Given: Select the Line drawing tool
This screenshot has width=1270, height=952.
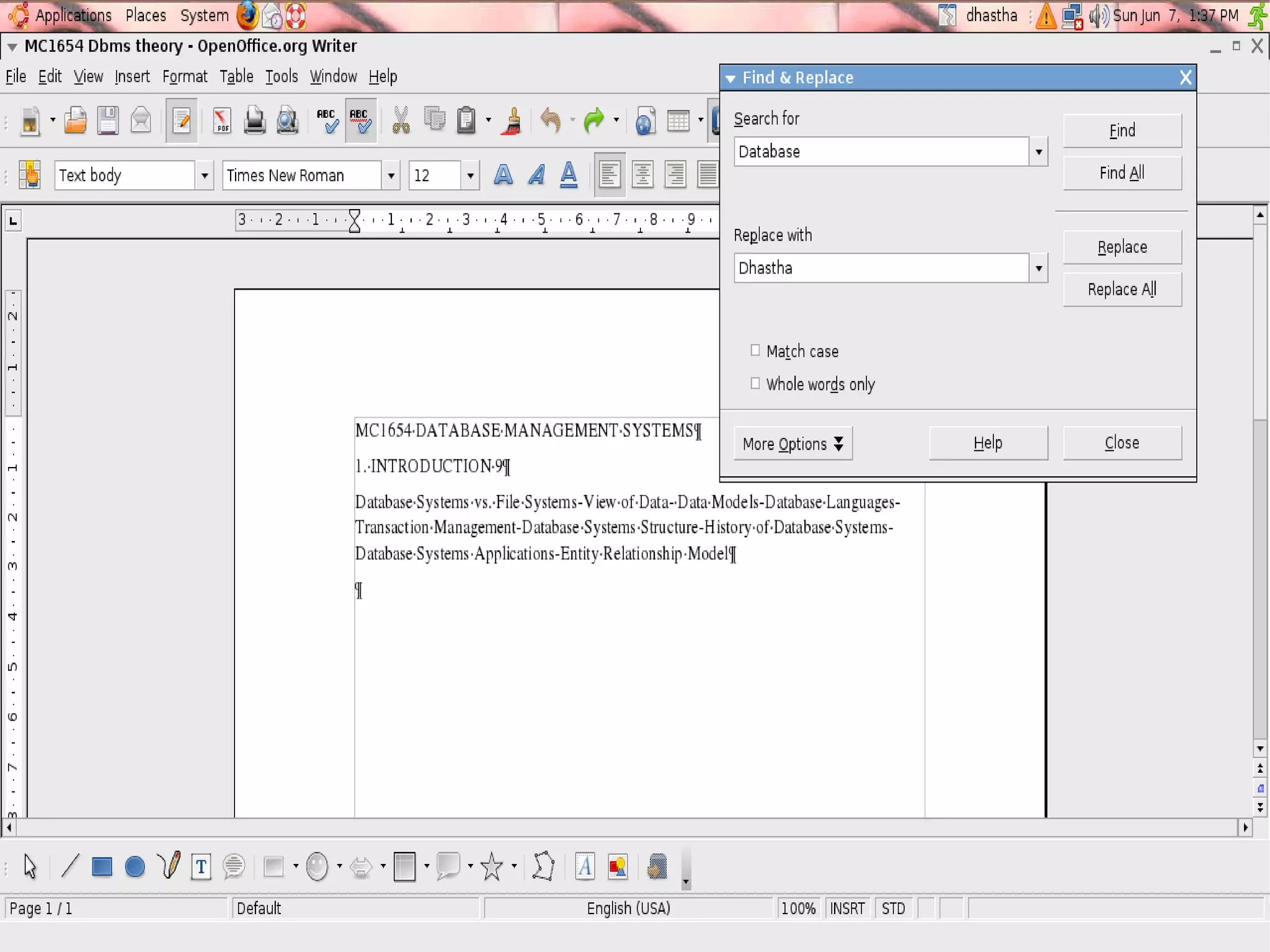Looking at the screenshot, I should point(70,866).
